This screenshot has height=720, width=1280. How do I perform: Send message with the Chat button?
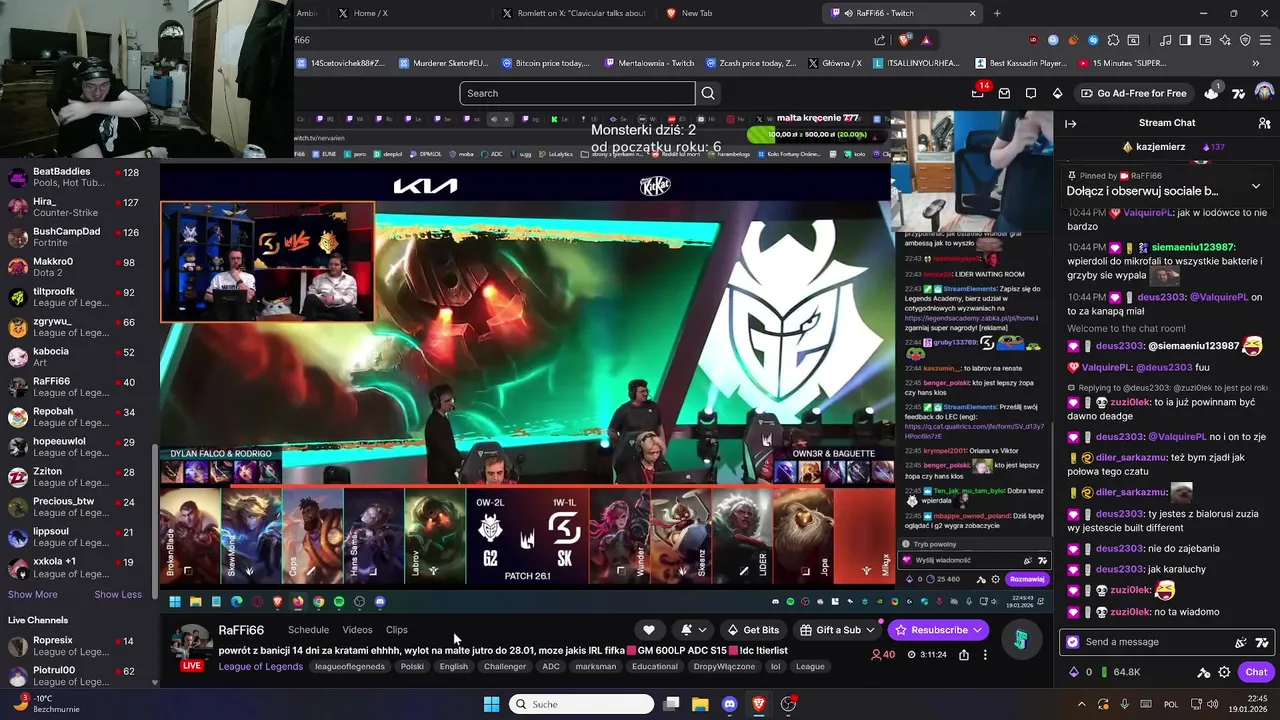[1256, 672]
